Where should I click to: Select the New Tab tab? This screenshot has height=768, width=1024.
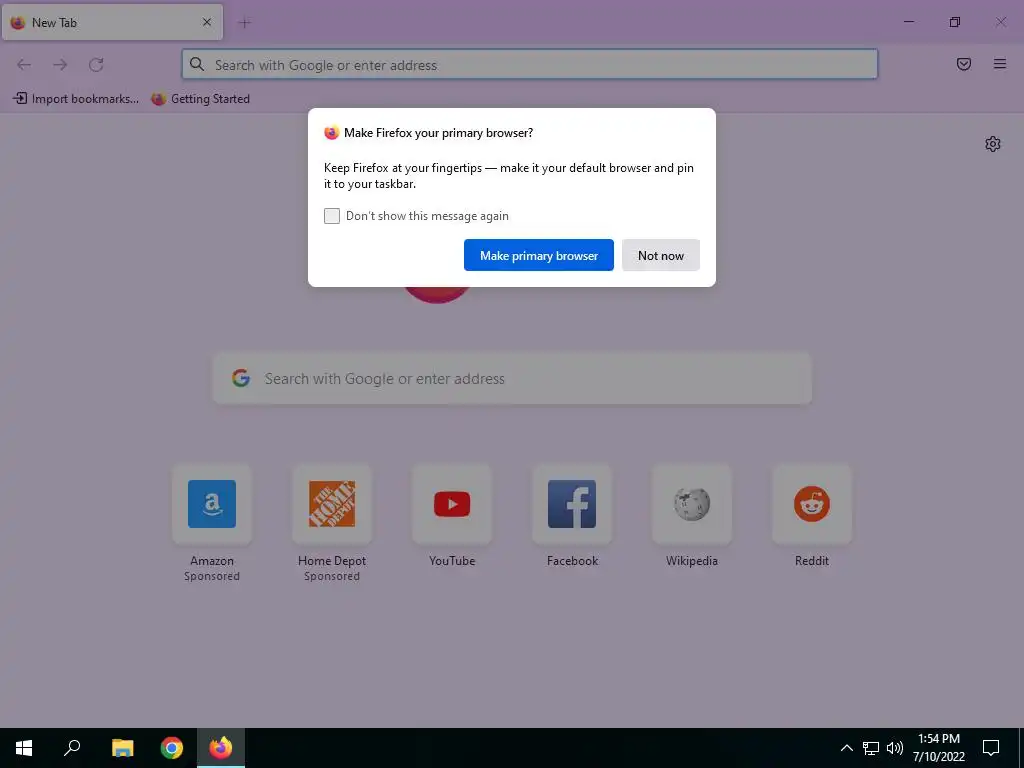point(112,22)
